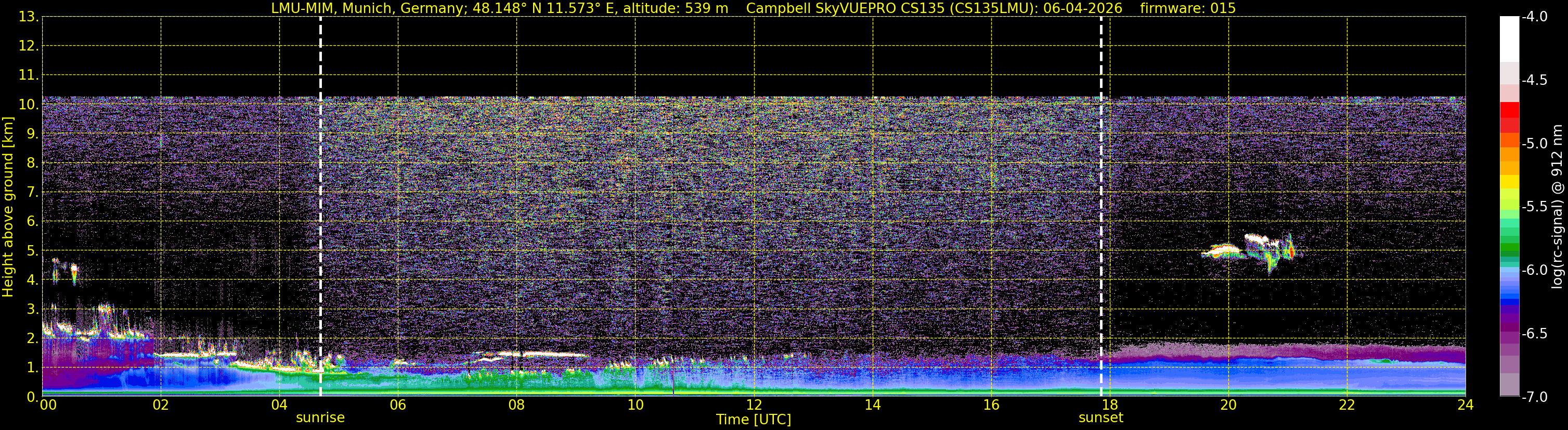This screenshot has width=1568, height=430.
Task: Click the colorbar tick label '-6.0'
Action: (1534, 270)
